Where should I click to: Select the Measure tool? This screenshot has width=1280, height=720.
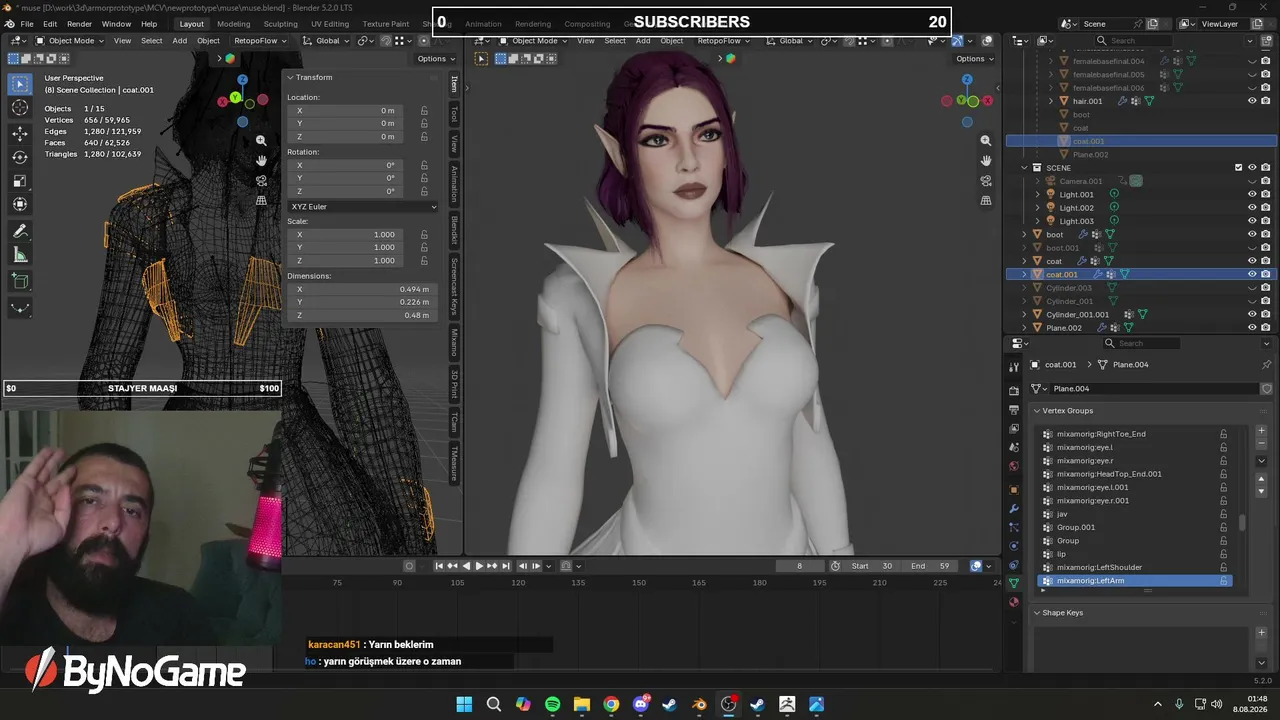[x=20, y=255]
